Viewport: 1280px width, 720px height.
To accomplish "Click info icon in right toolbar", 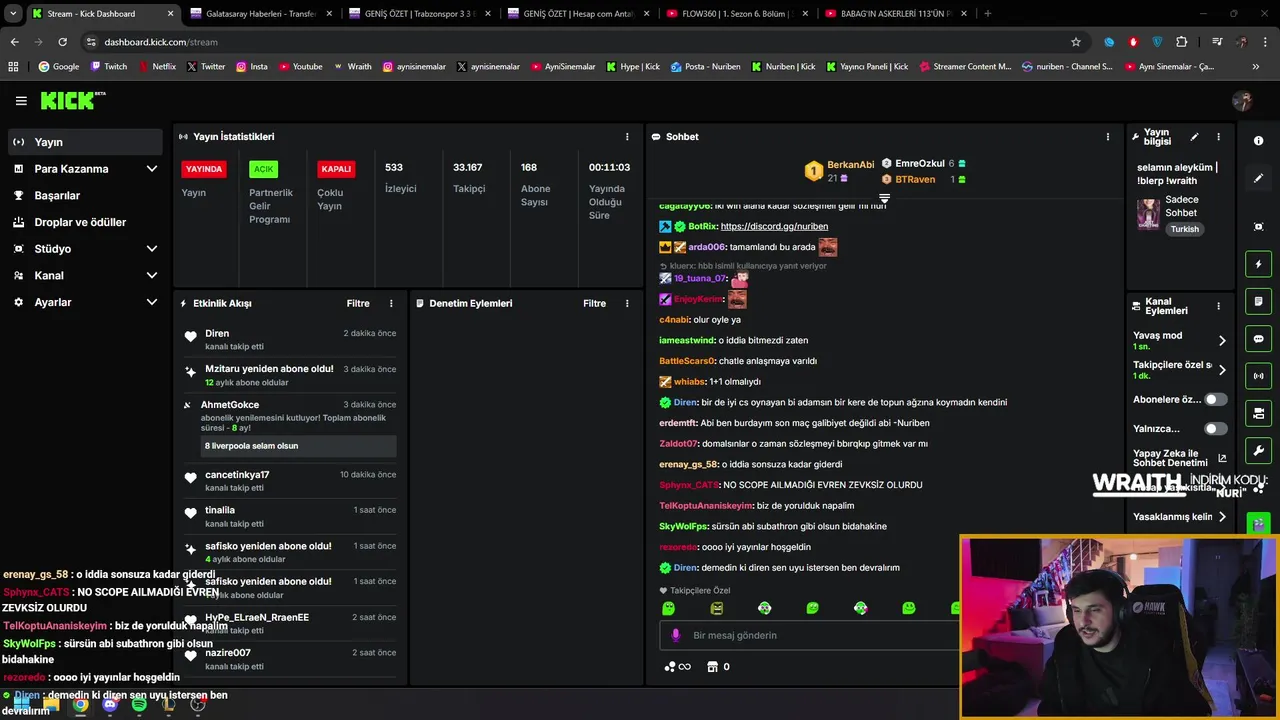I will [1258, 141].
